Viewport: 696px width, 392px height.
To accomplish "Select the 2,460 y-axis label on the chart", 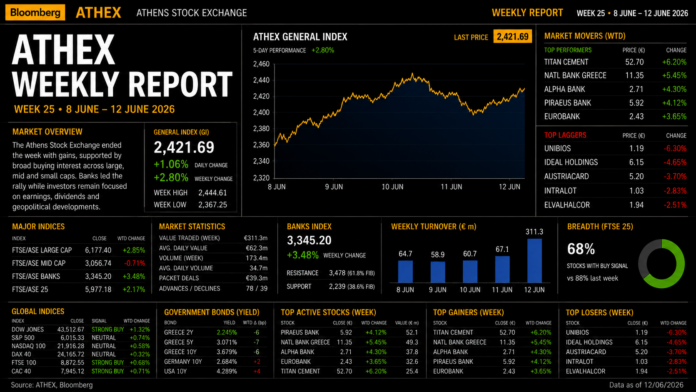I will pyautogui.click(x=261, y=64).
